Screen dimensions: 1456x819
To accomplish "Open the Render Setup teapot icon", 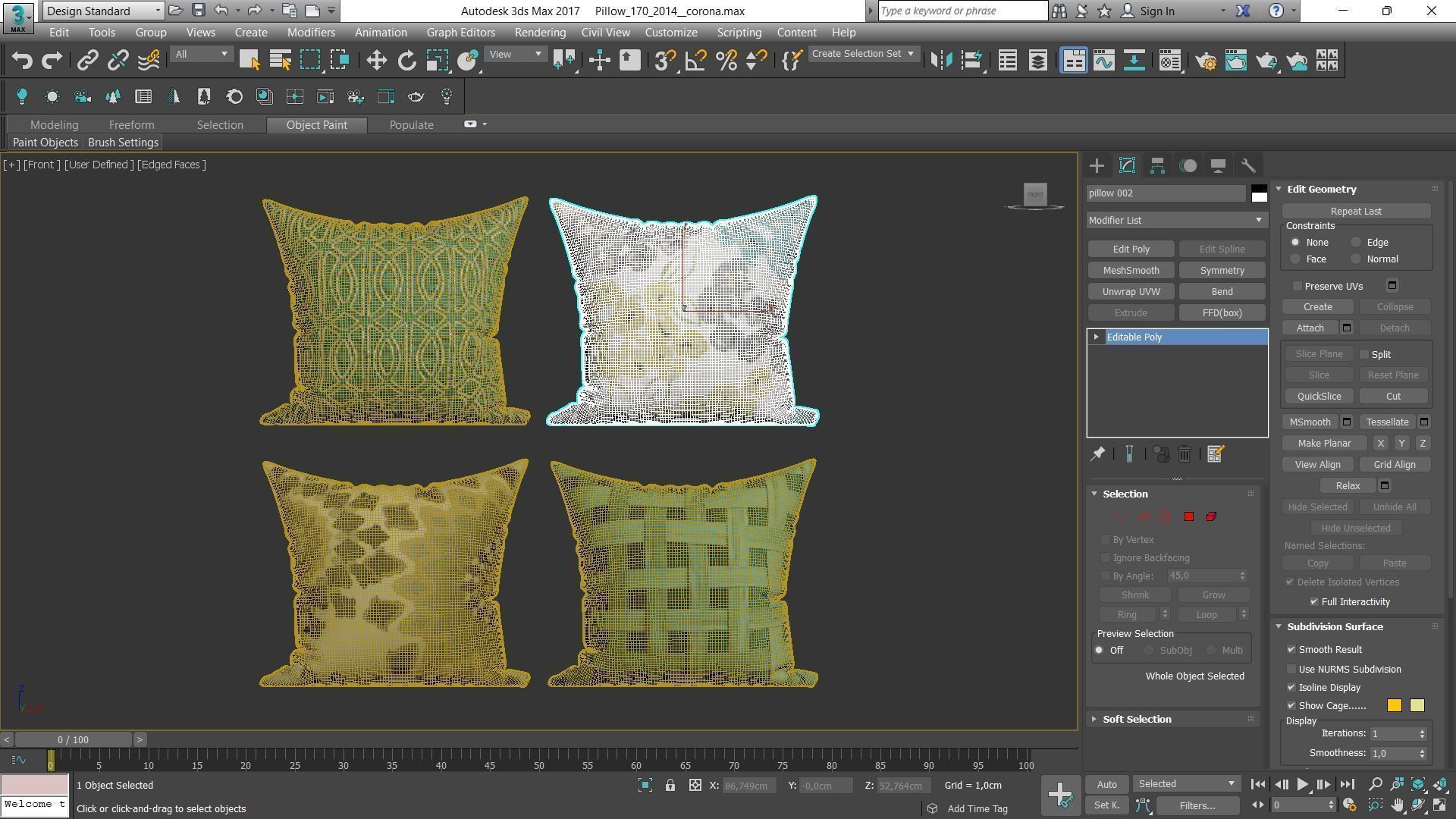I will click(1206, 61).
